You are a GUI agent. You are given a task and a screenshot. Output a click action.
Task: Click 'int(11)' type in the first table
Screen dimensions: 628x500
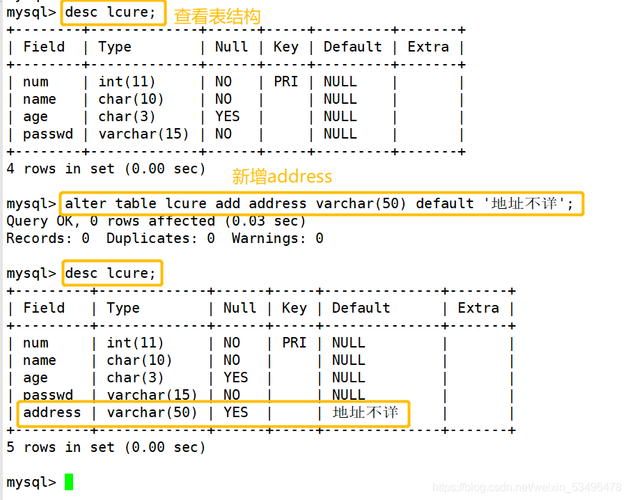click(x=127, y=82)
